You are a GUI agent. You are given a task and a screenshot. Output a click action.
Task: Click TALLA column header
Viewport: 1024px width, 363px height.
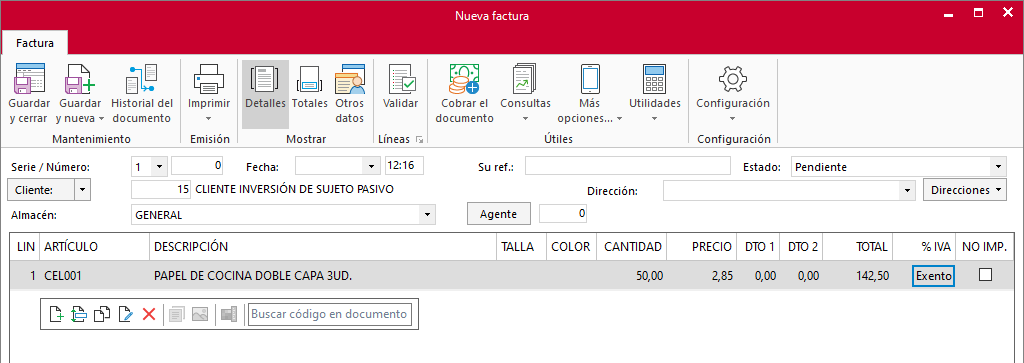tap(522, 247)
